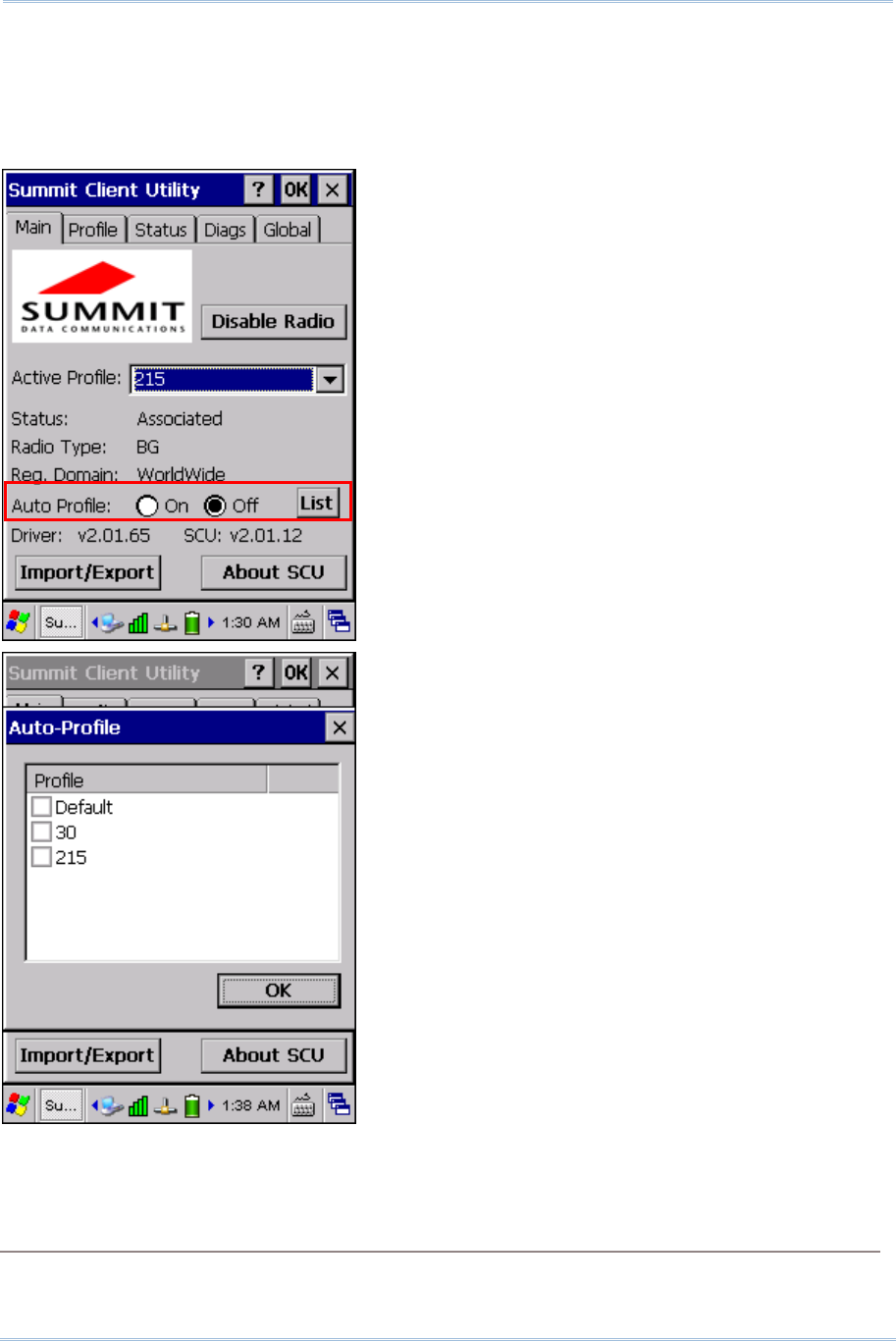This screenshot has width=896, height=1341.
Task: Close the Auto-Profile dialog with X
Action: pyautogui.click(x=340, y=727)
